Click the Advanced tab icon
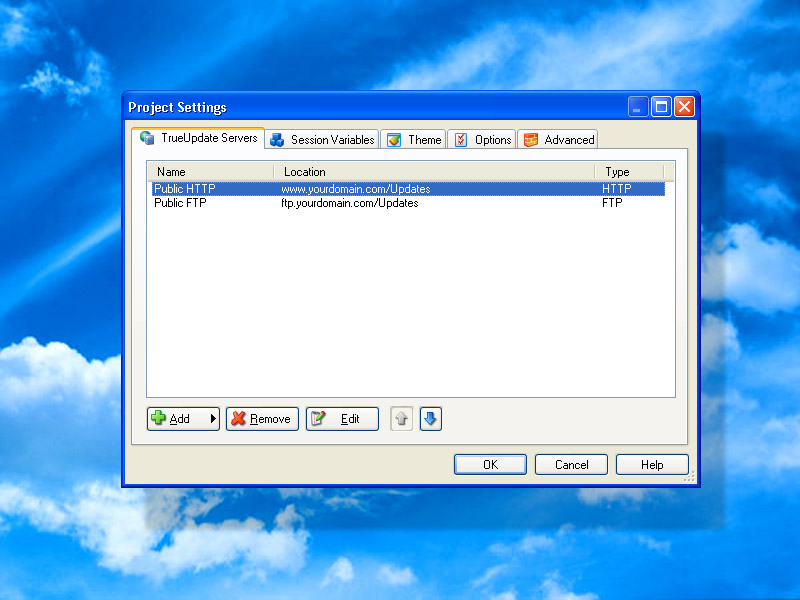 tap(531, 140)
